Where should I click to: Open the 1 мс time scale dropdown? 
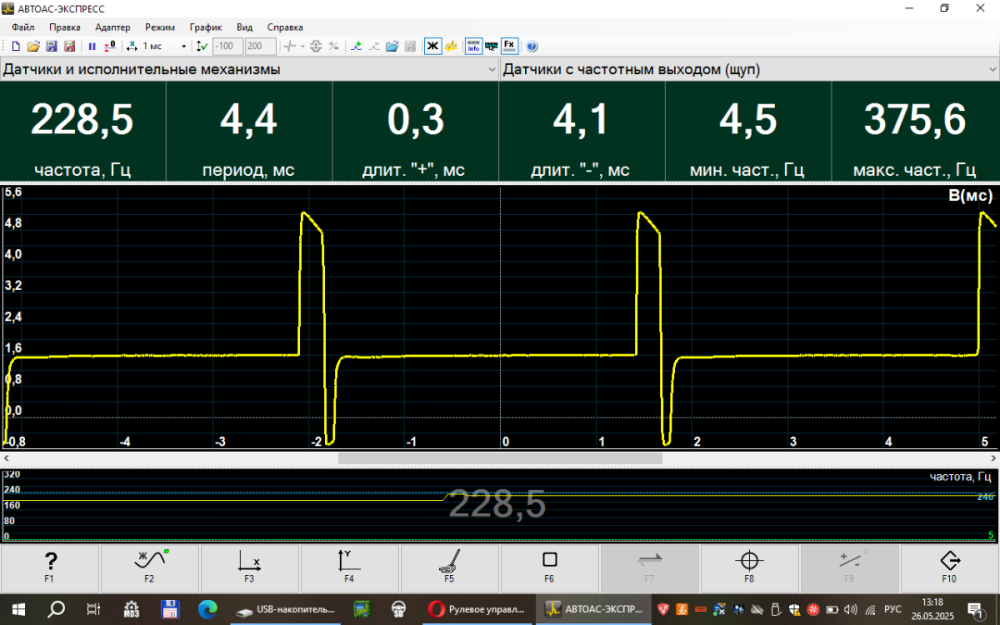tap(184, 46)
